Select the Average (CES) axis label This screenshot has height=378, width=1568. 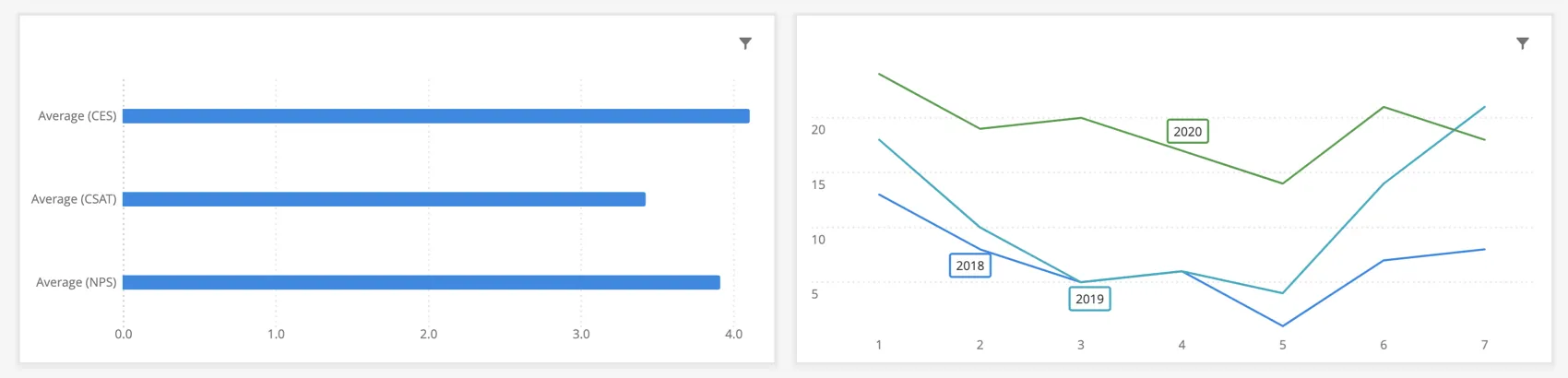coord(77,116)
